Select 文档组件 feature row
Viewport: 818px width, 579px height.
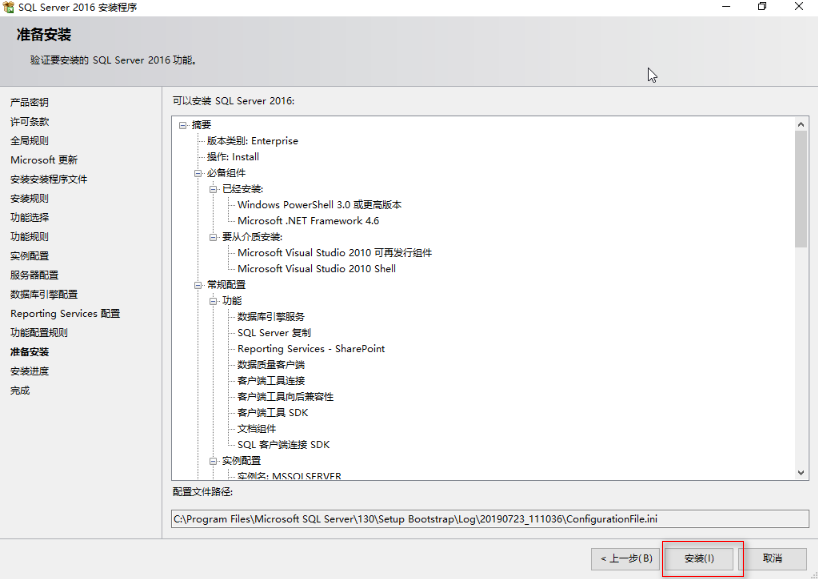click(x=257, y=429)
